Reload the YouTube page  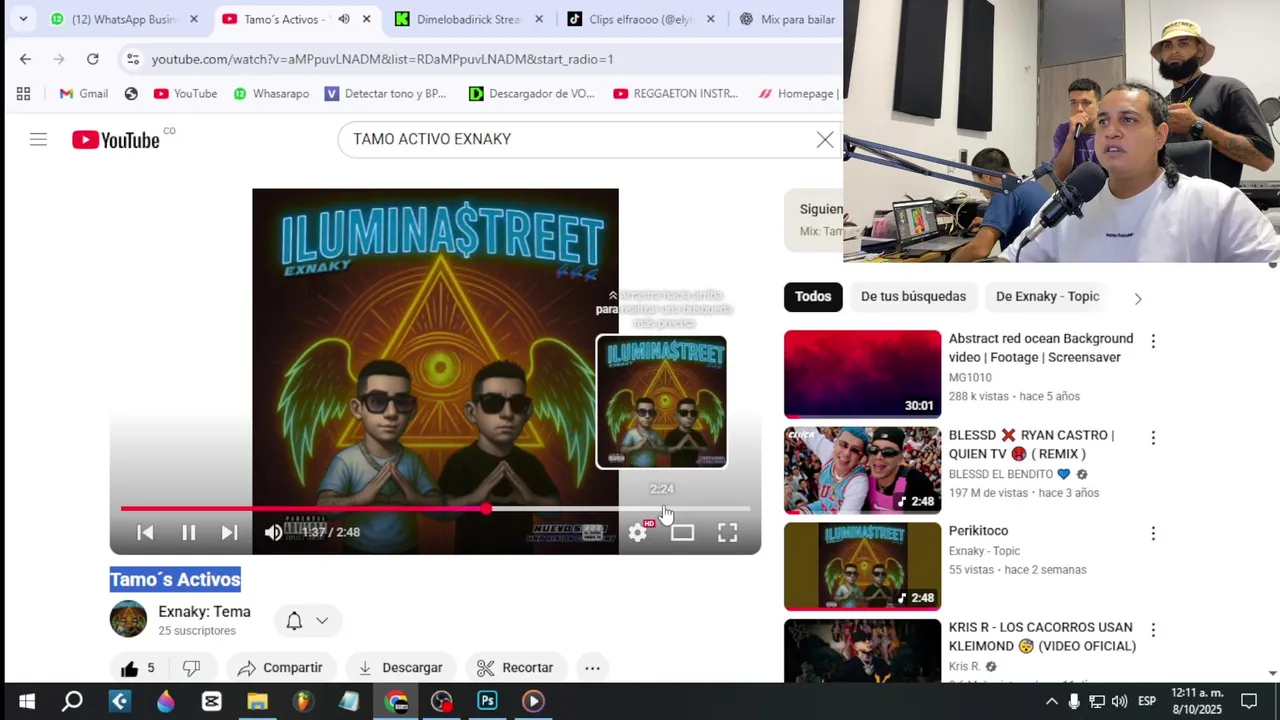[x=92, y=59]
